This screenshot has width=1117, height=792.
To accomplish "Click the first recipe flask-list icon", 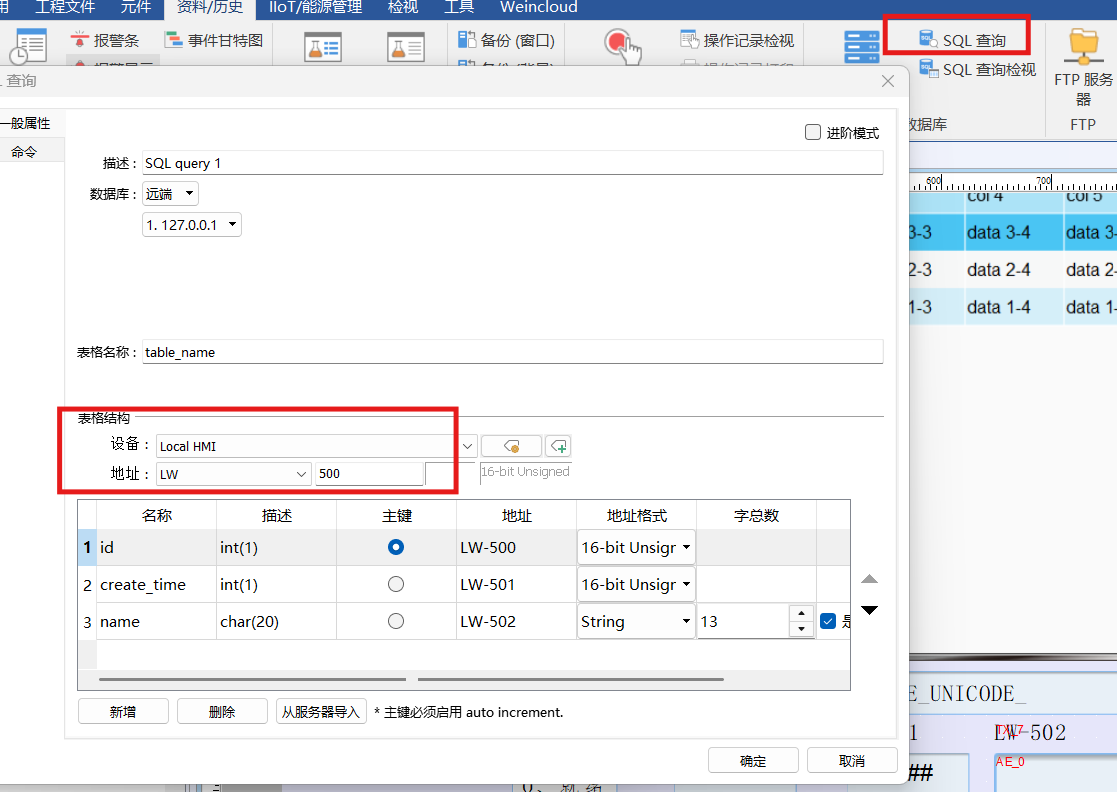I will point(323,48).
